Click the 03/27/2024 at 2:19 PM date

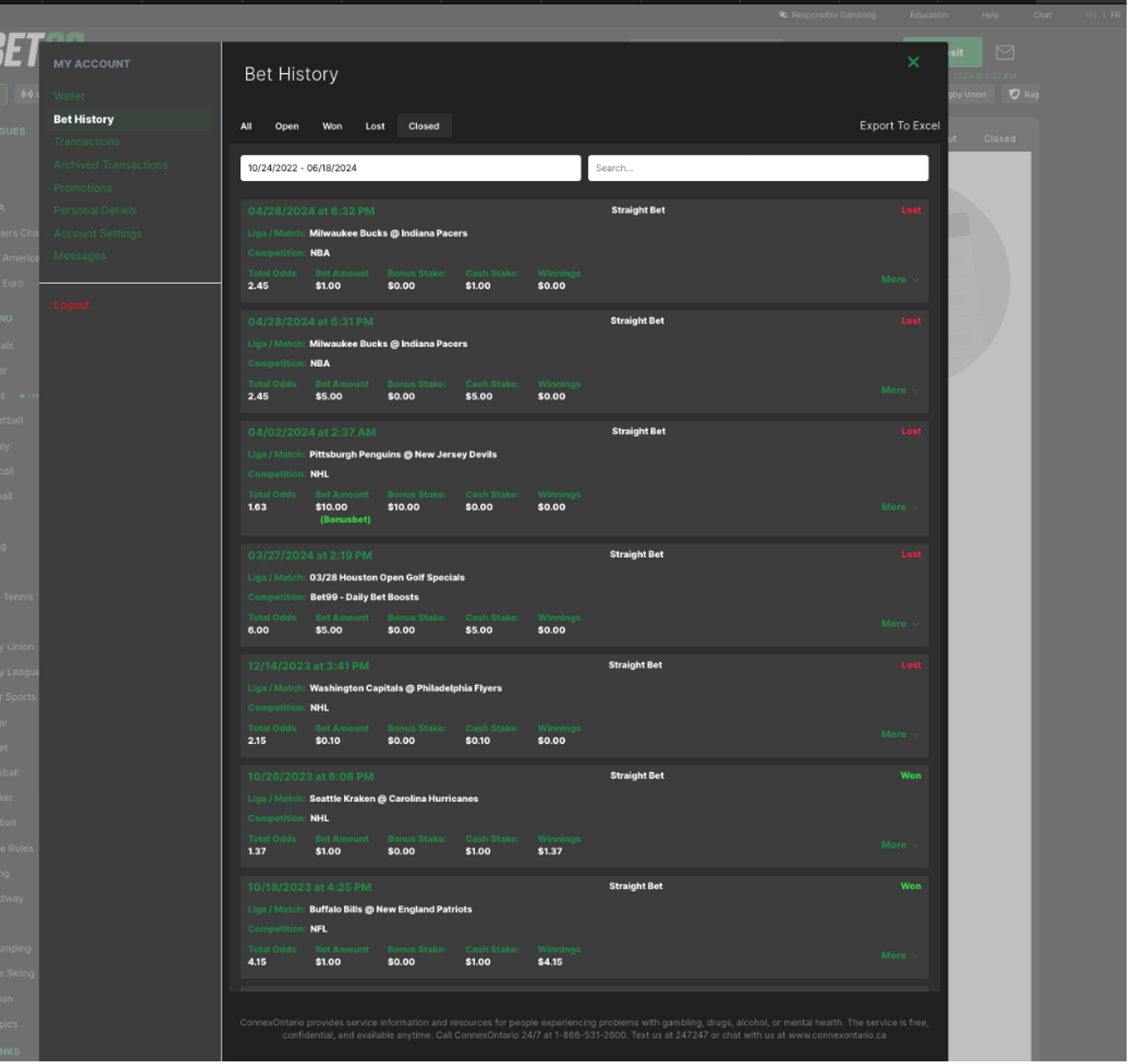[x=310, y=557]
